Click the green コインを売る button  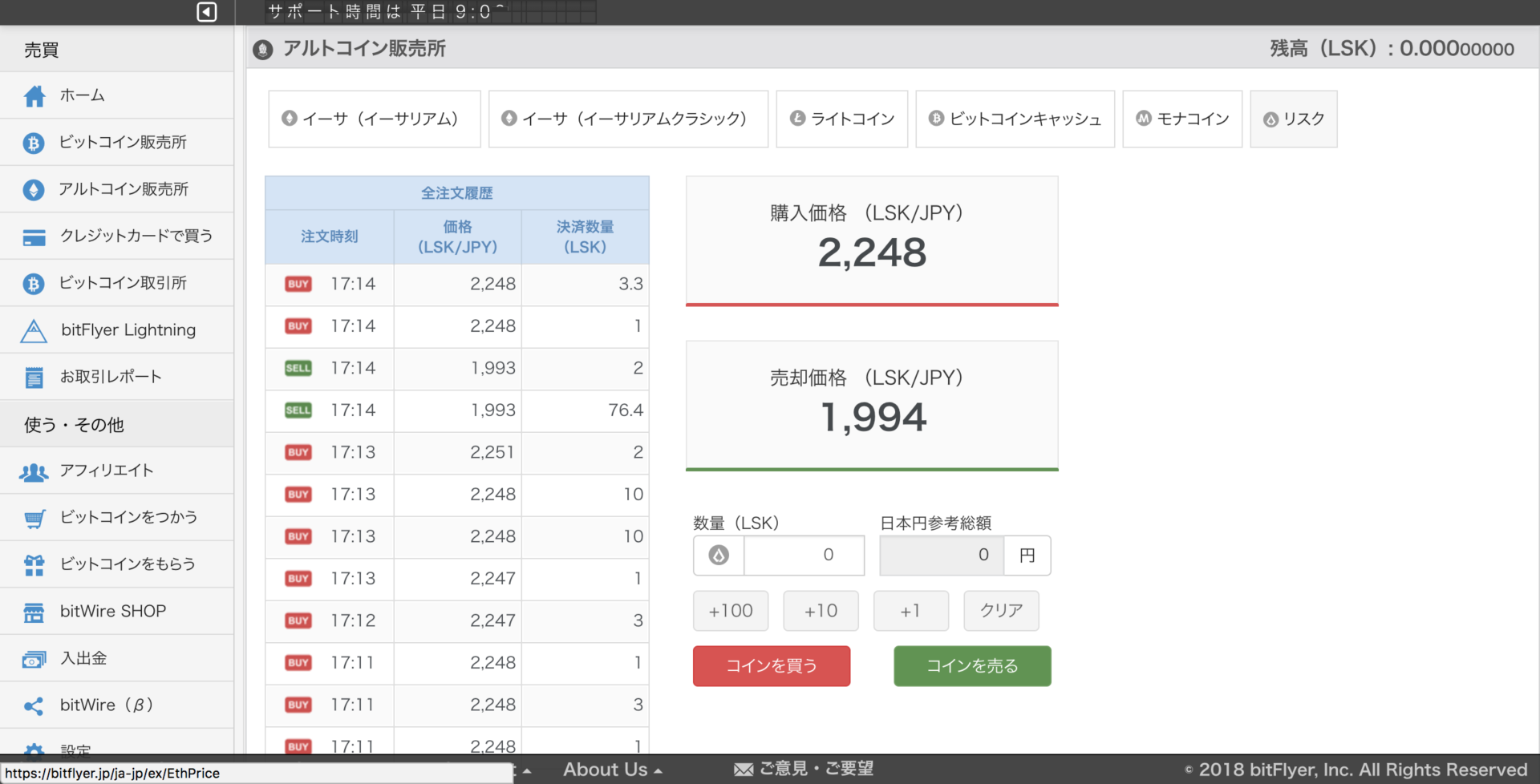[x=972, y=666]
